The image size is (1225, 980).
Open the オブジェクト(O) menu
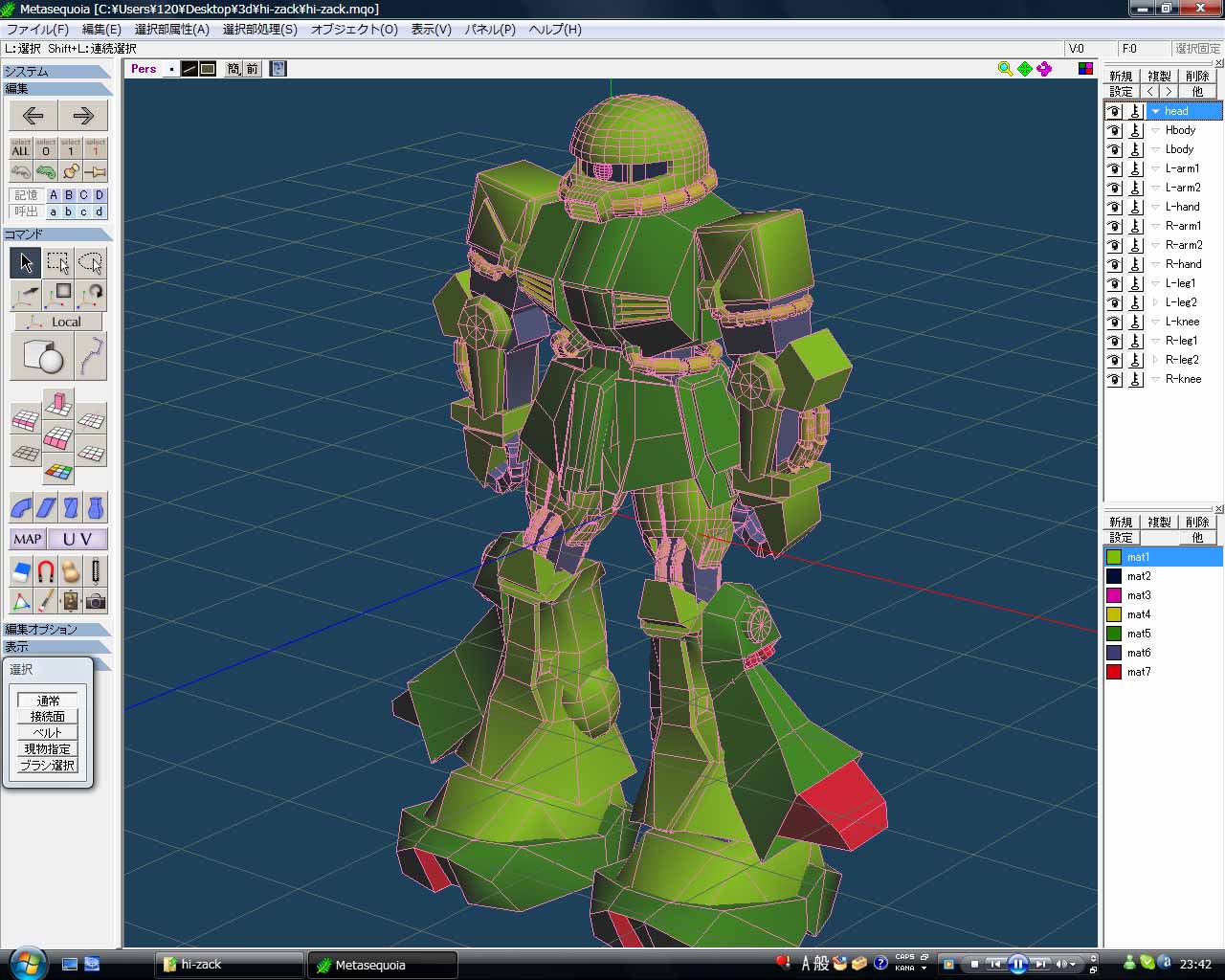(354, 30)
